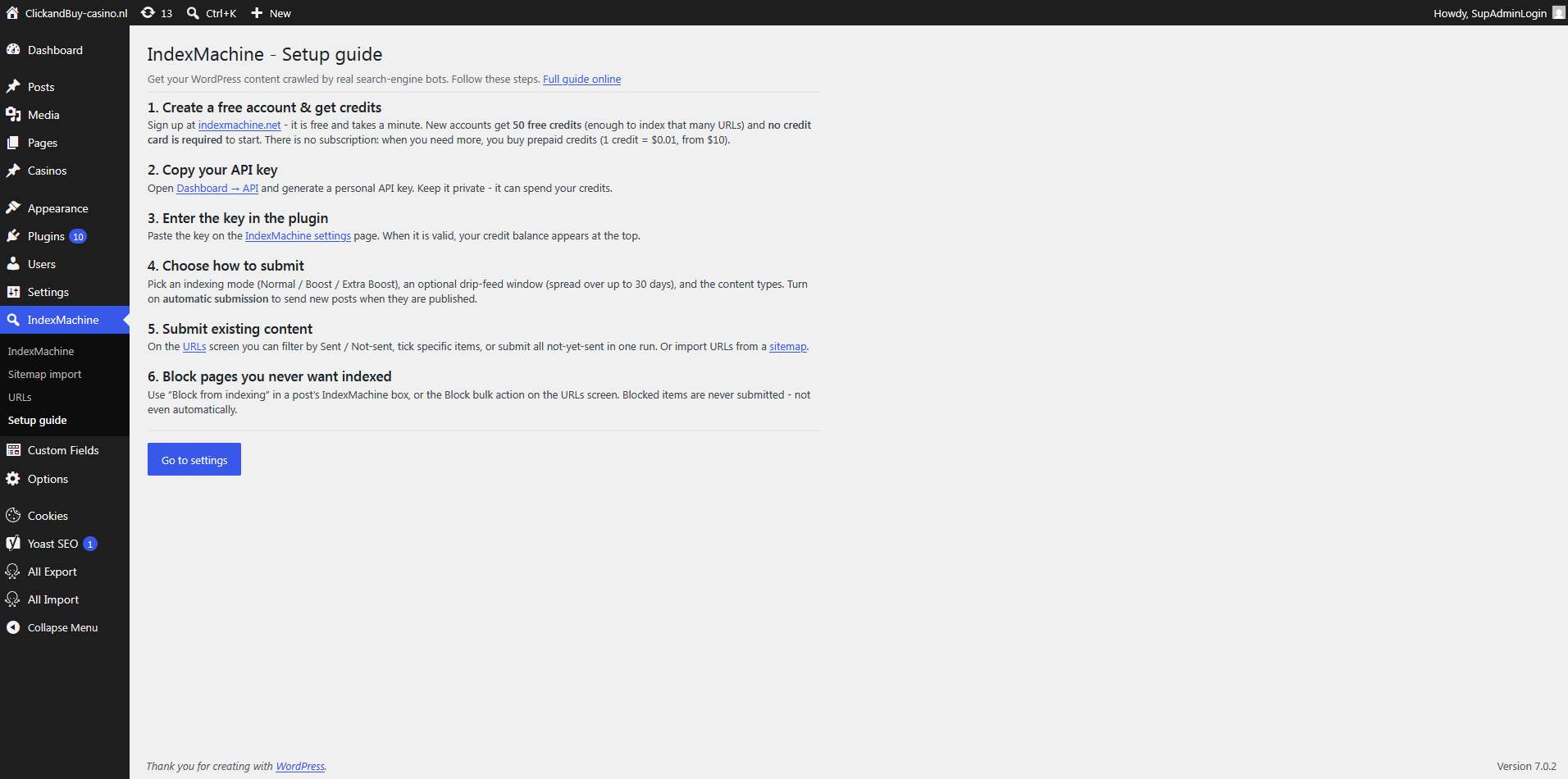Screen dimensions: 1568x779
Task: Click the All Export icon
Action: pos(13,571)
